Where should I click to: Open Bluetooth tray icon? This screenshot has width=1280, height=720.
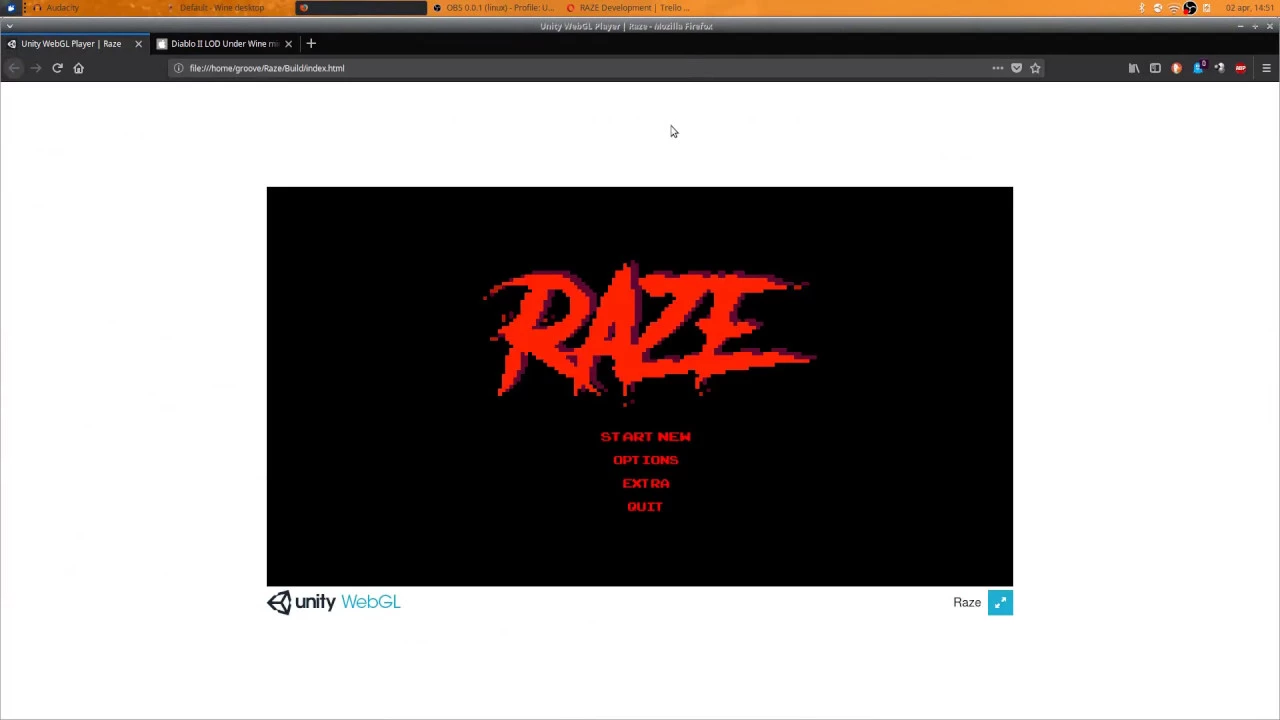point(1142,8)
